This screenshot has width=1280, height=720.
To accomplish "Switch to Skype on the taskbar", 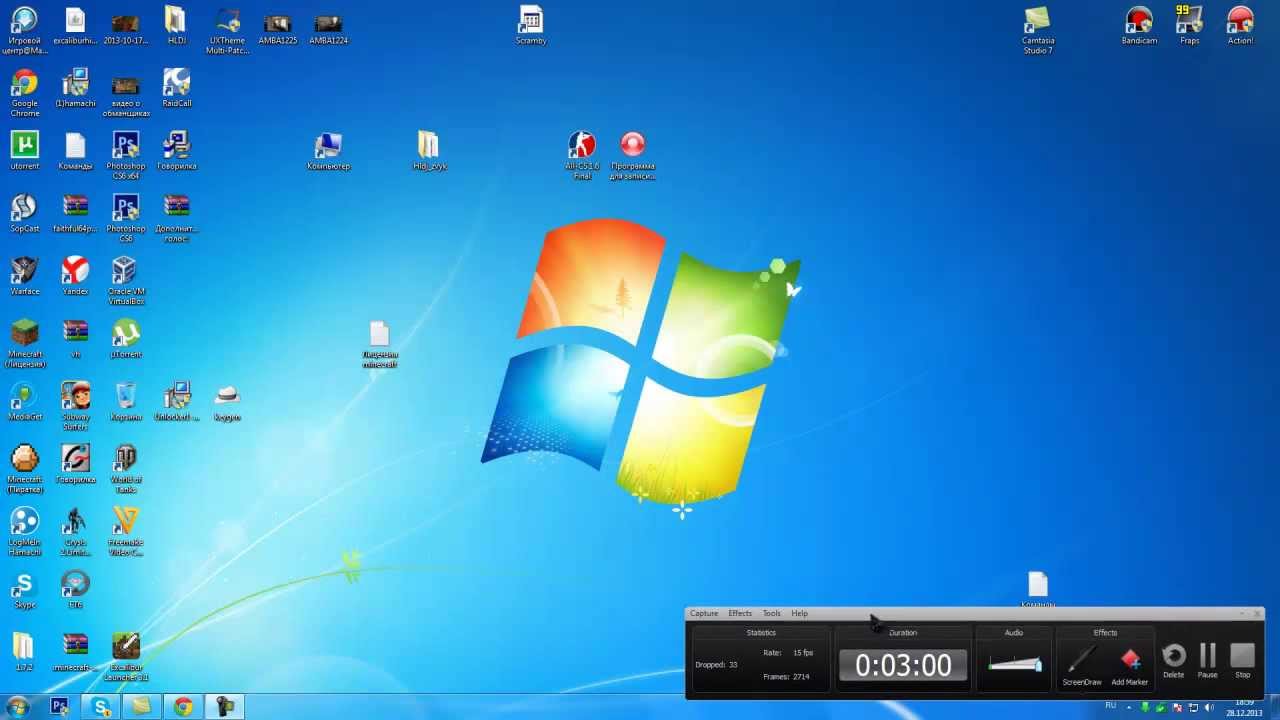I will pyautogui.click(x=100, y=707).
